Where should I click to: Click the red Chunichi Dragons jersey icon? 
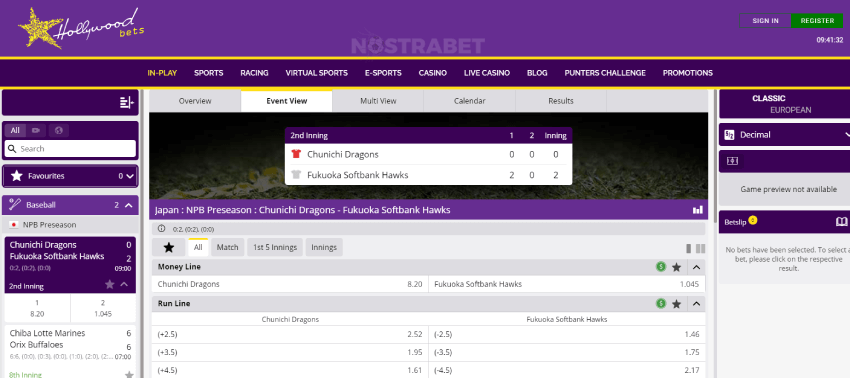(296, 154)
